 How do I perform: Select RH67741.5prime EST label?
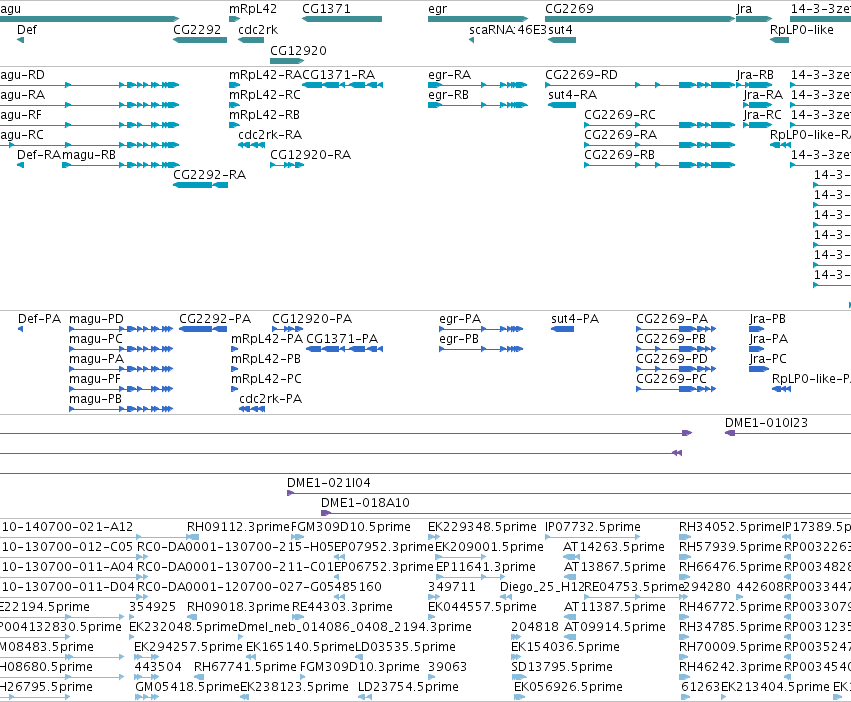pos(245,667)
